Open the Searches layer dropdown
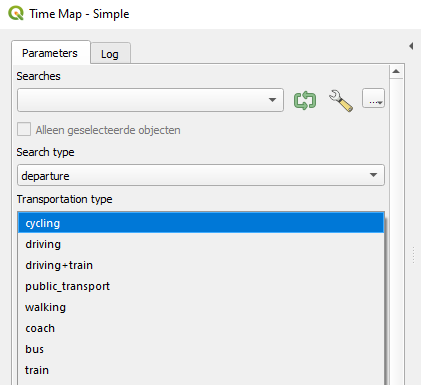This screenshot has height=385, width=421. 150,100
